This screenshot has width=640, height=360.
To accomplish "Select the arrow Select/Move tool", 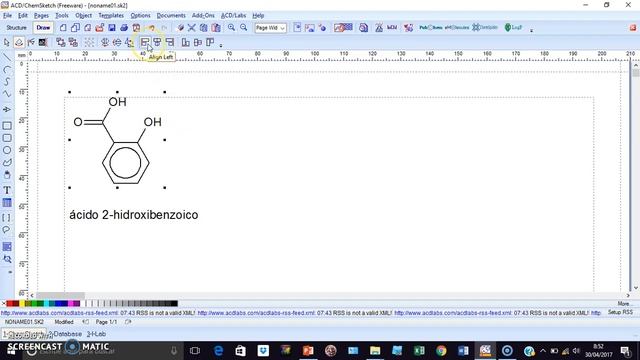I will (x=7, y=42).
